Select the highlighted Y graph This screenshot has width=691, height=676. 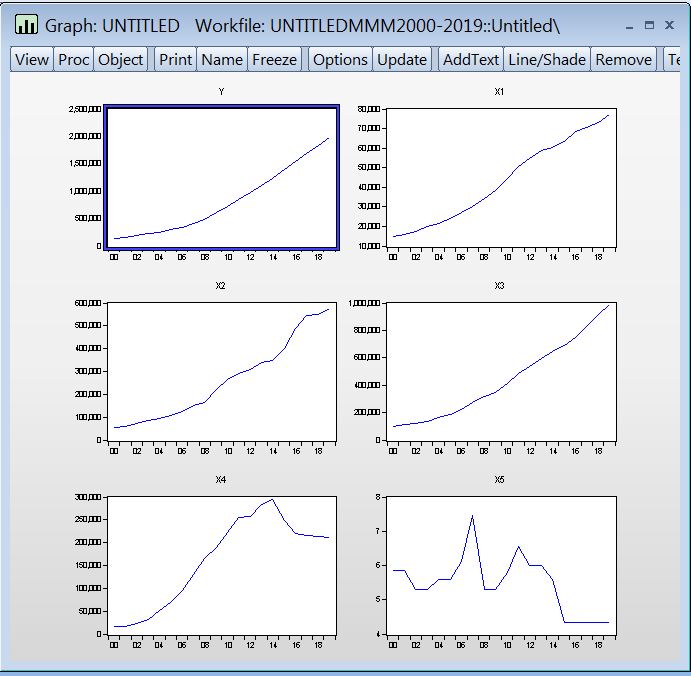tap(221, 177)
